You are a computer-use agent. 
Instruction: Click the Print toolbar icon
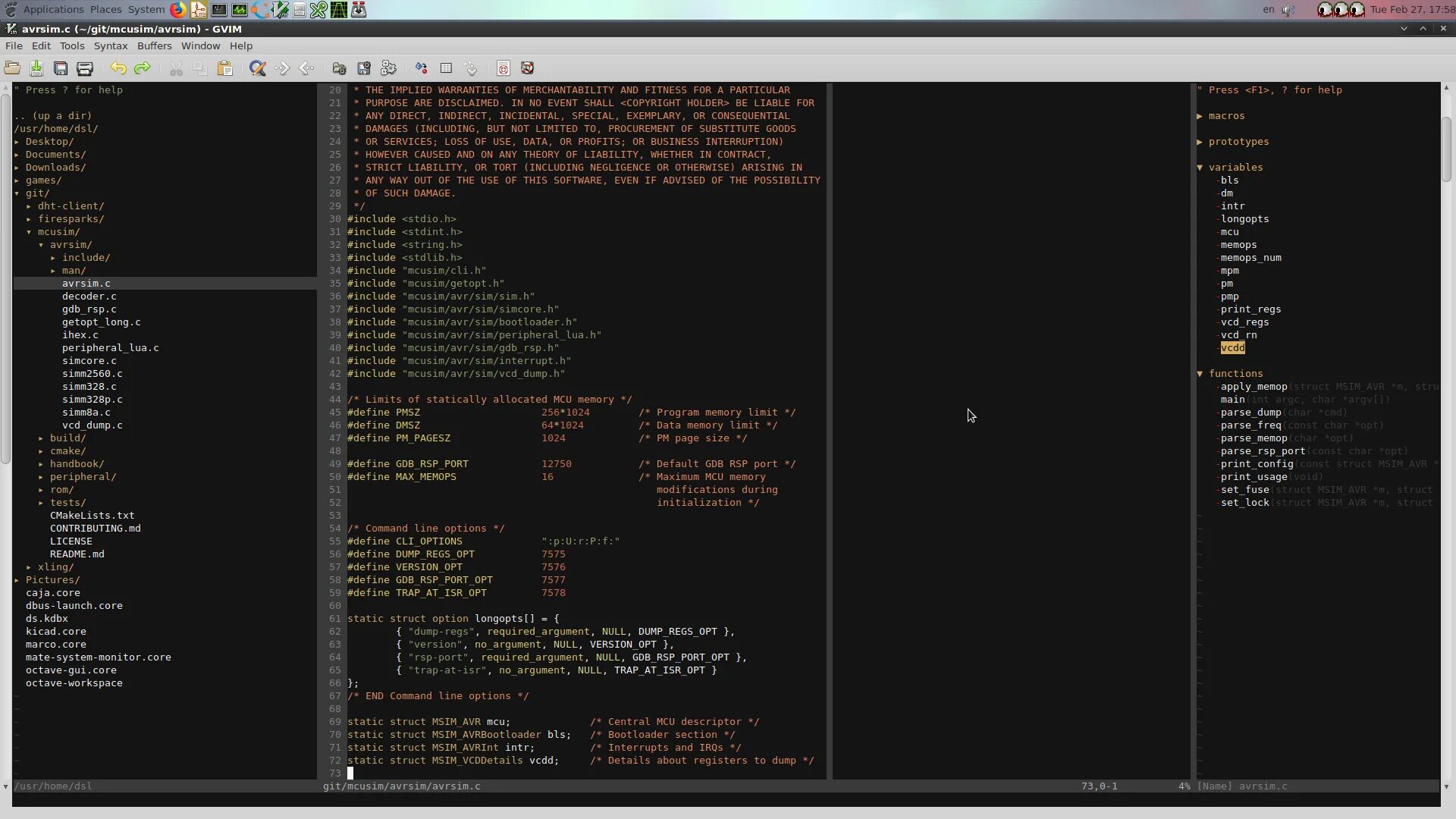(85, 68)
